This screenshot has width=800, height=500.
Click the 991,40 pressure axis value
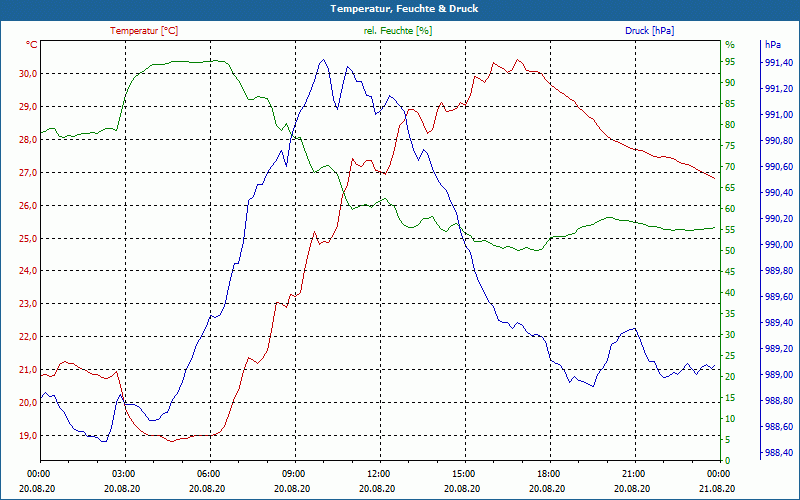(779, 63)
